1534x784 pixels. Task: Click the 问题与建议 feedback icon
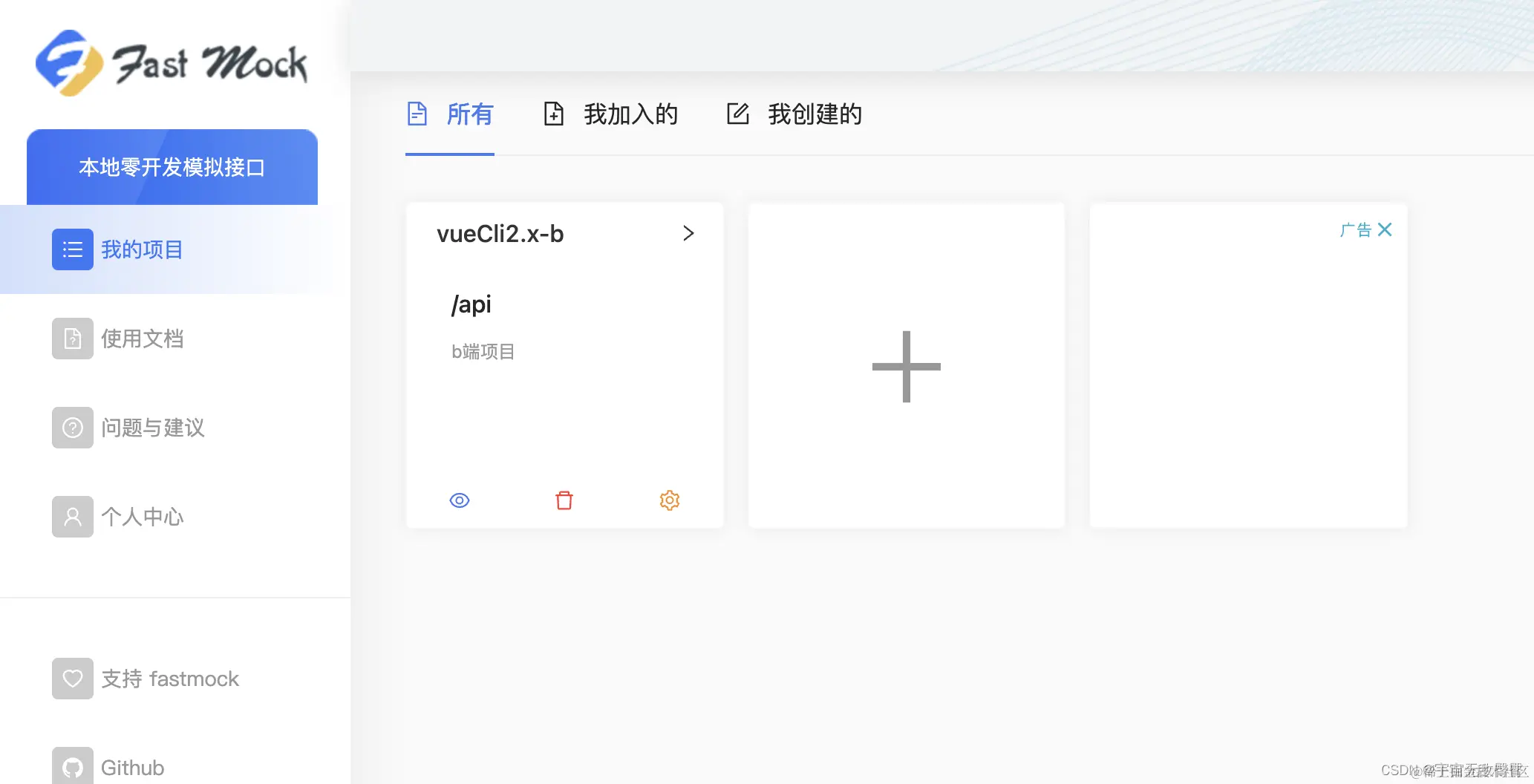coord(72,428)
